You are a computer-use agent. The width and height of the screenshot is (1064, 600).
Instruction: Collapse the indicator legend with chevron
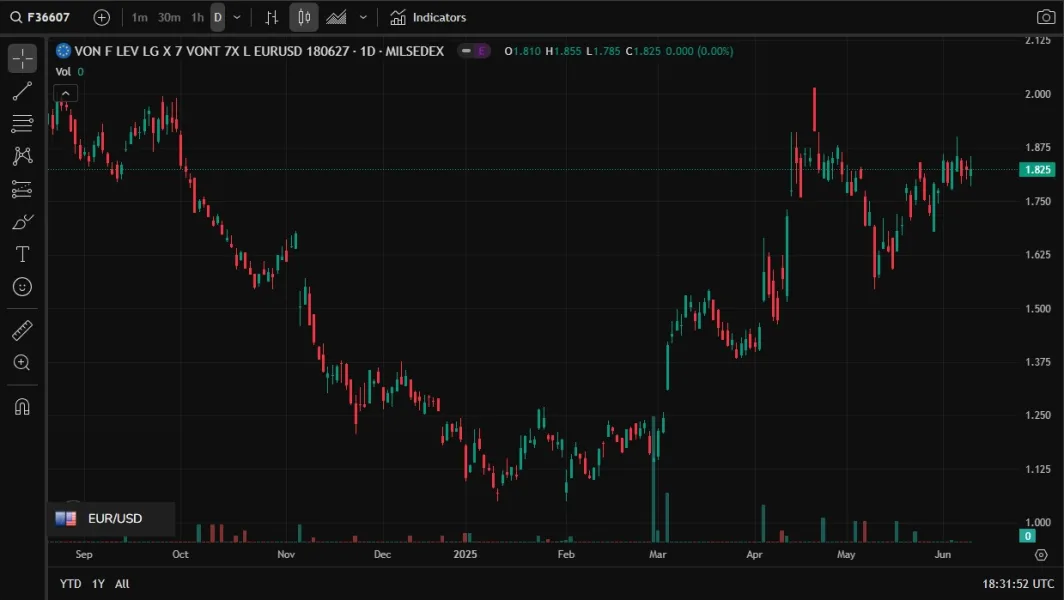click(65, 93)
